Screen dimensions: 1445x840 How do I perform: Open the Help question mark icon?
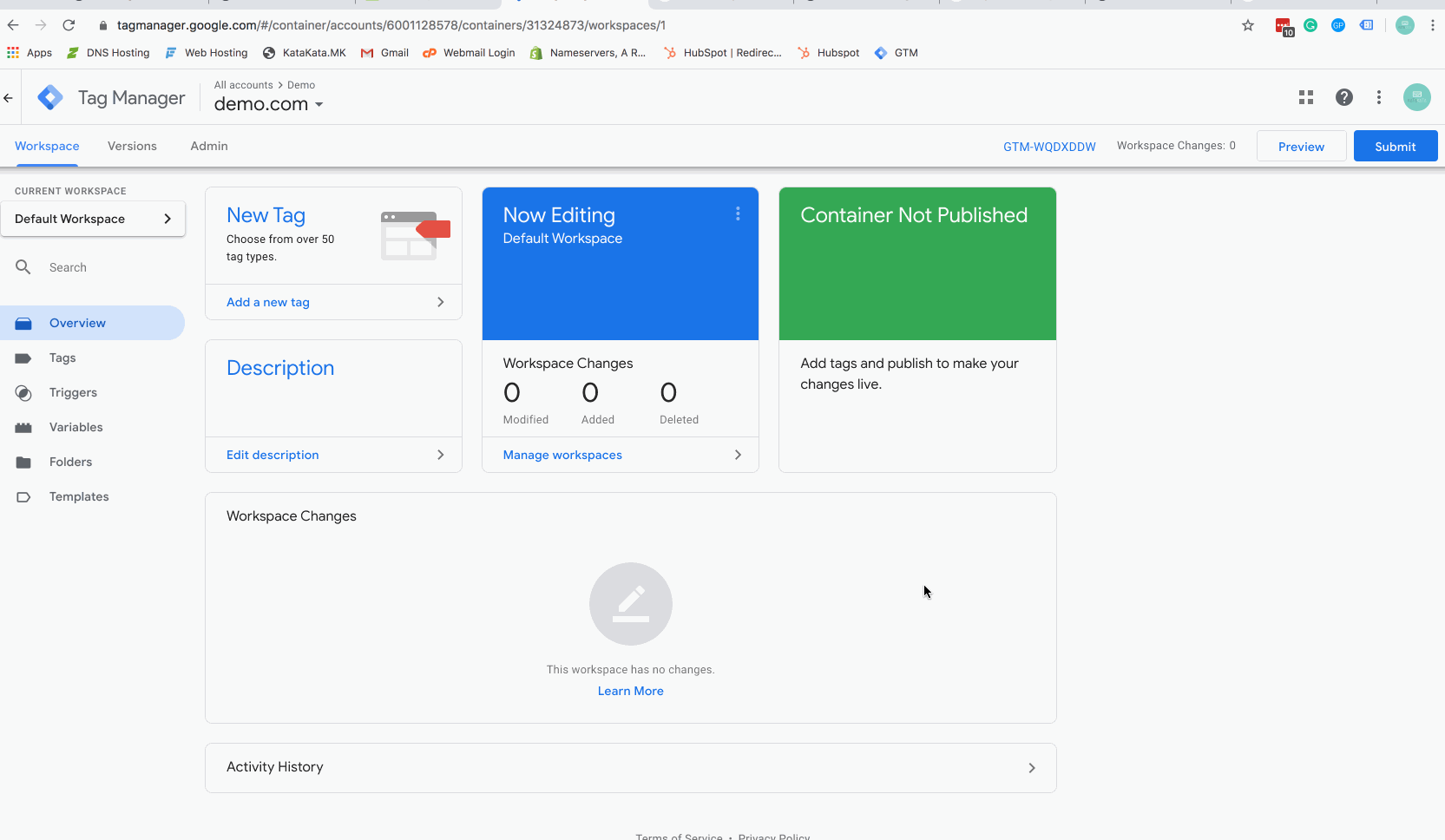[x=1343, y=97]
